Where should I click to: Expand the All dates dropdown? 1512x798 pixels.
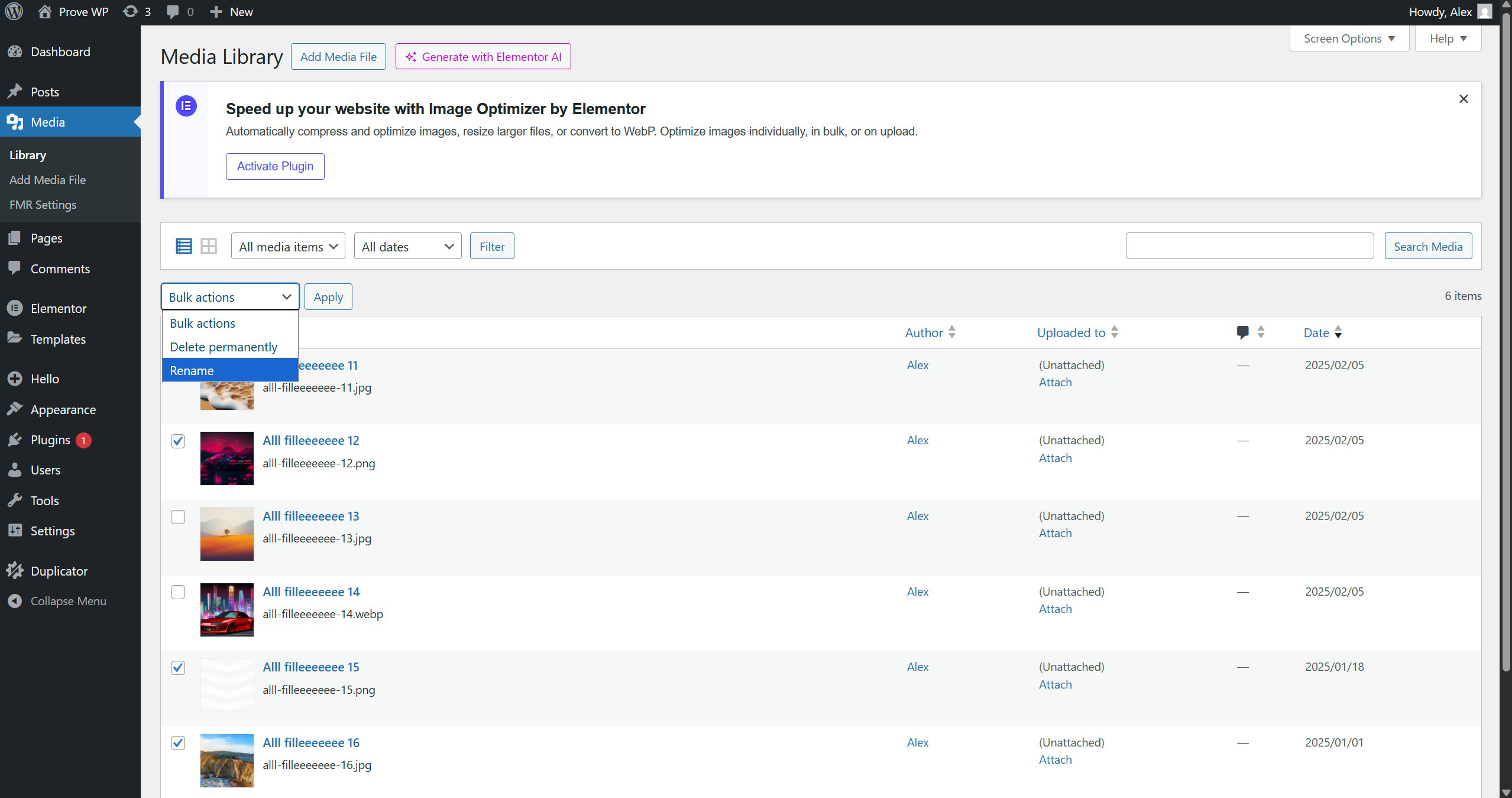click(407, 247)
